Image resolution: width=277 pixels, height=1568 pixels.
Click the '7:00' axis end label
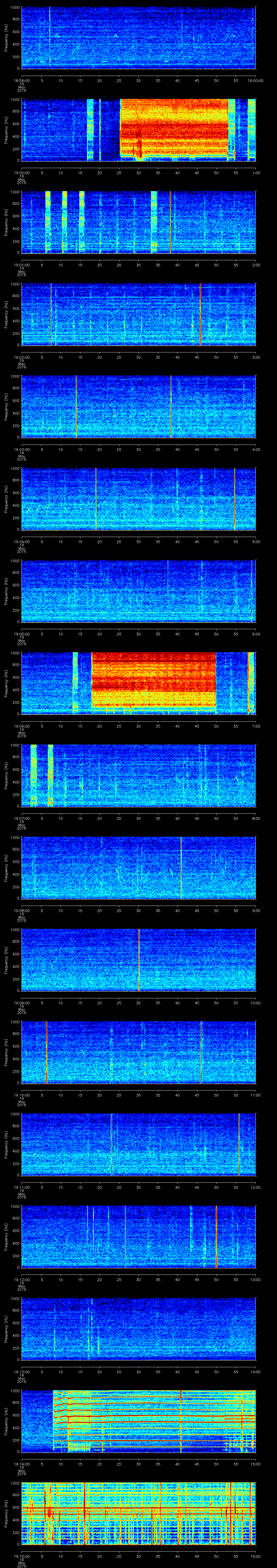pyautogui.click(x=256, y=726)
